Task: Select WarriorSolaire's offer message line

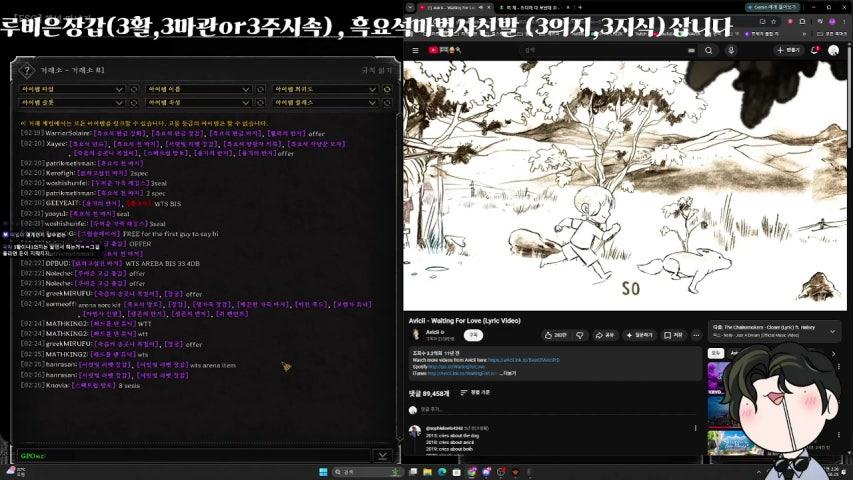Action: (172, 133)
